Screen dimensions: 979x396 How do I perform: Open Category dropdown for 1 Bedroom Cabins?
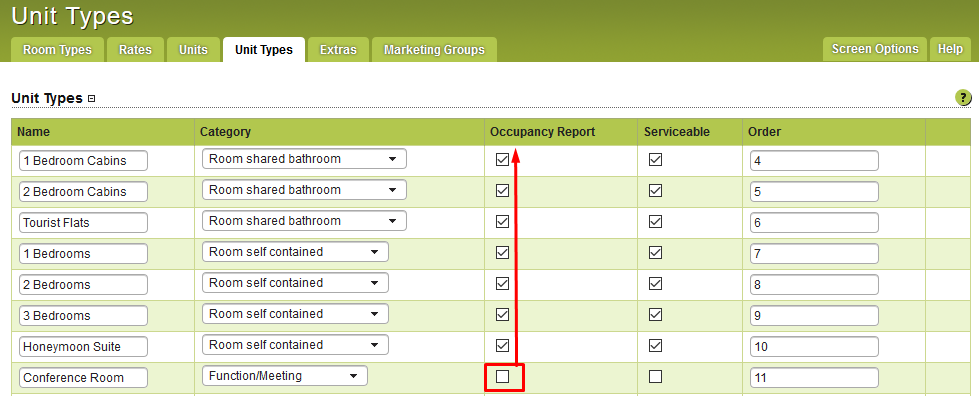click(304, 159)
